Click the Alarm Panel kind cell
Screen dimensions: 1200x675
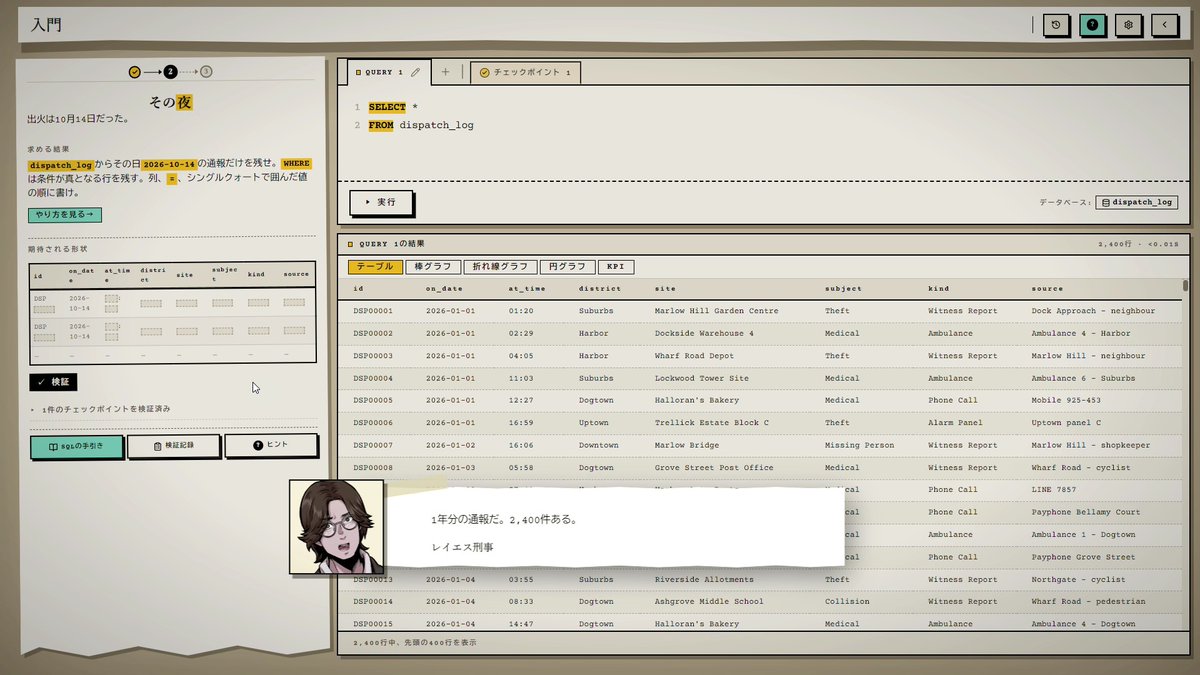(955, 423)
